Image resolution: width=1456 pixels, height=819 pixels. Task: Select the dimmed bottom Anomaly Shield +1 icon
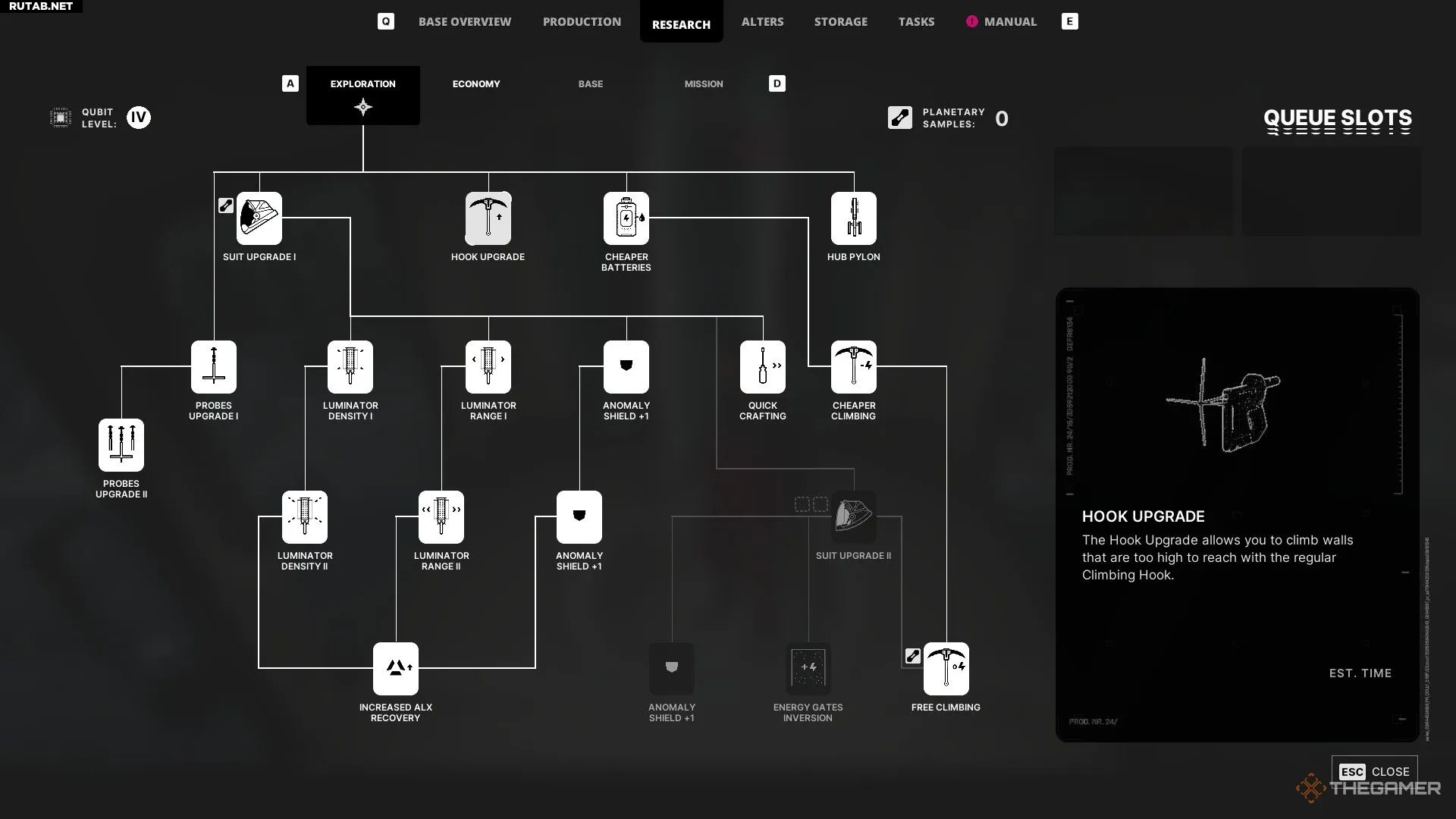672,669
